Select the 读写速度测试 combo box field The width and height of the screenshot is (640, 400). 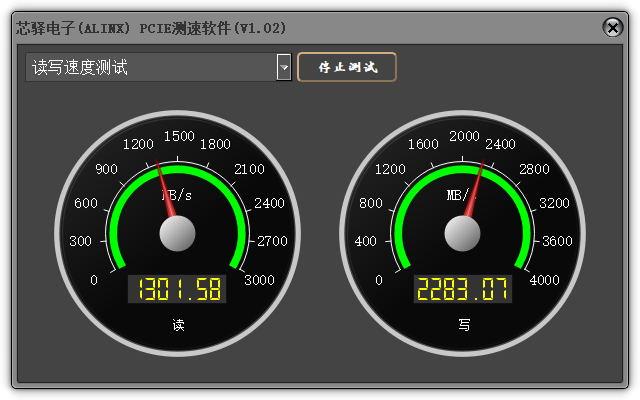pos(158,67)
